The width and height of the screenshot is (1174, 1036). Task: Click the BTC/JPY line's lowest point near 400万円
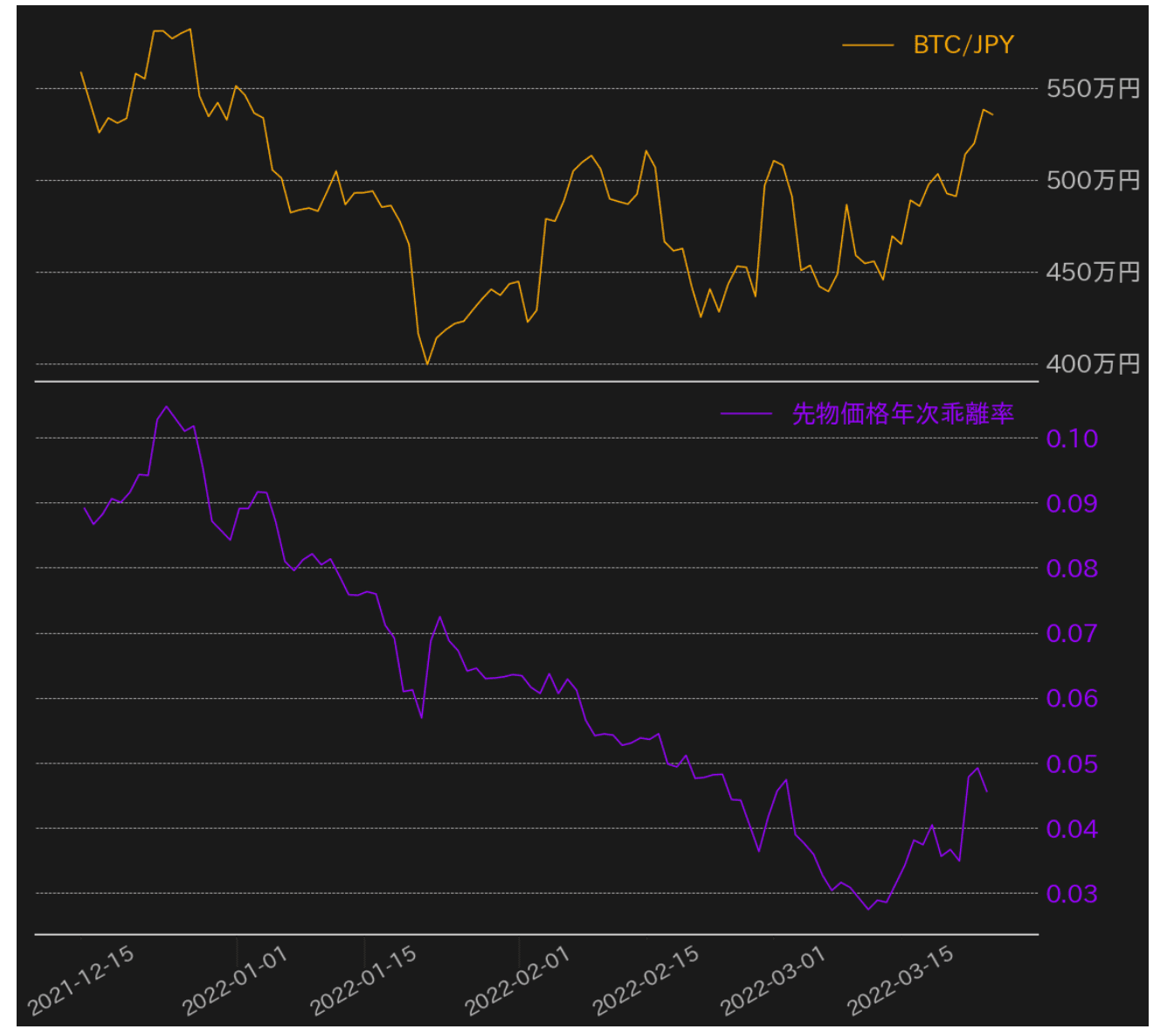tap(427, 363)
